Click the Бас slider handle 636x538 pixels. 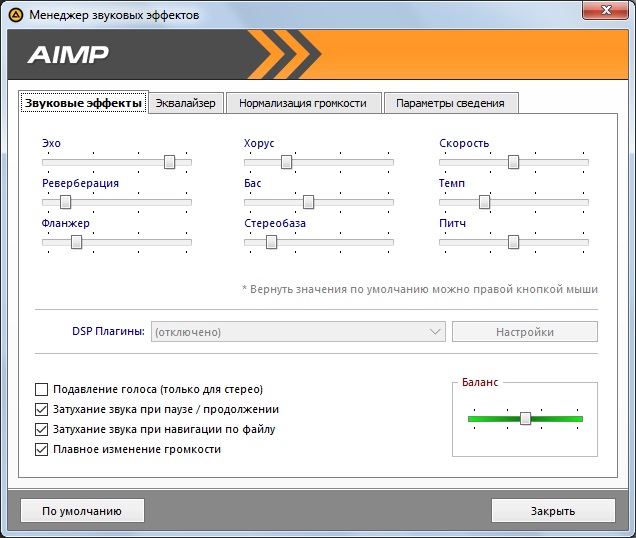coord(308,202)
